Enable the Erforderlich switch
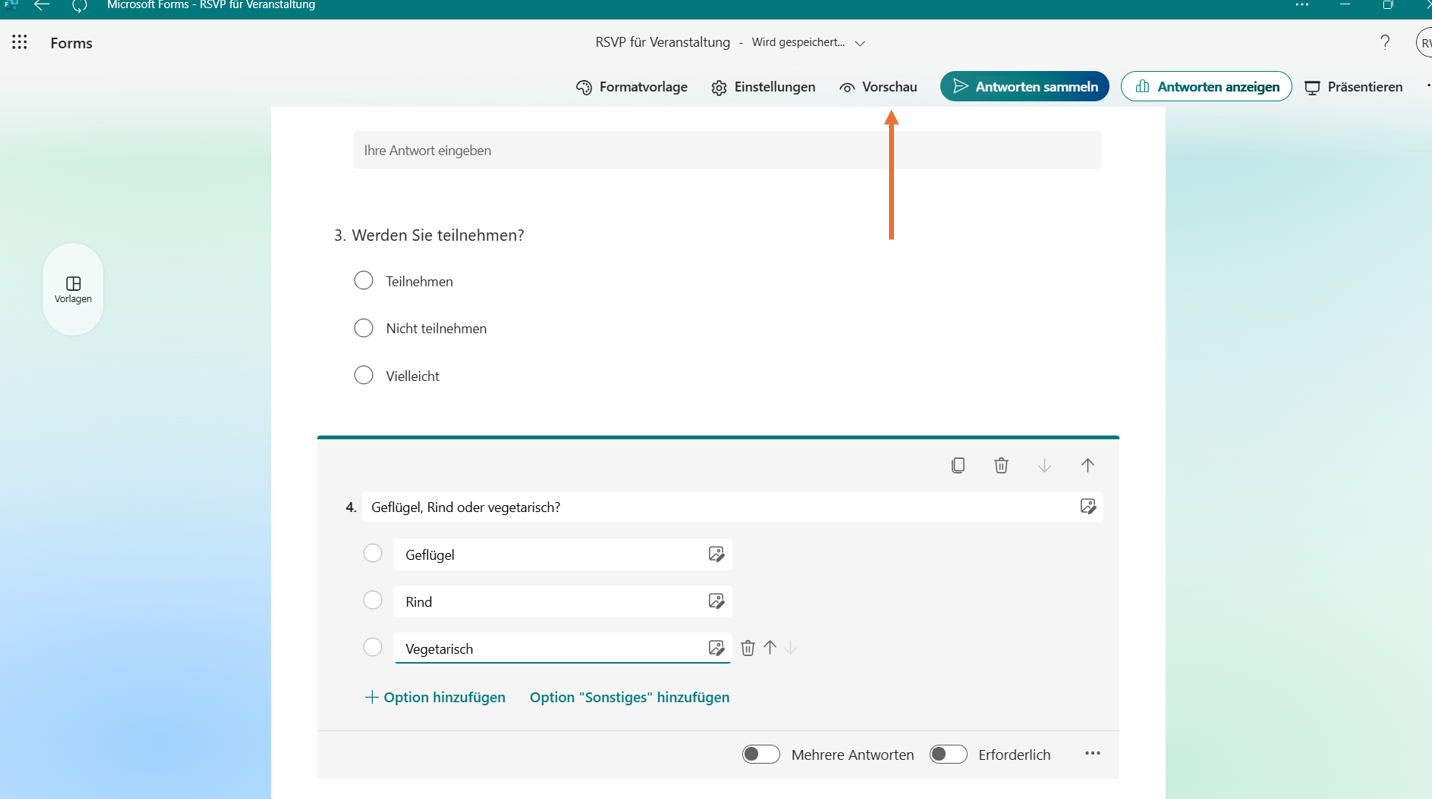The image size is (1432, 799). tap(948, 754)
